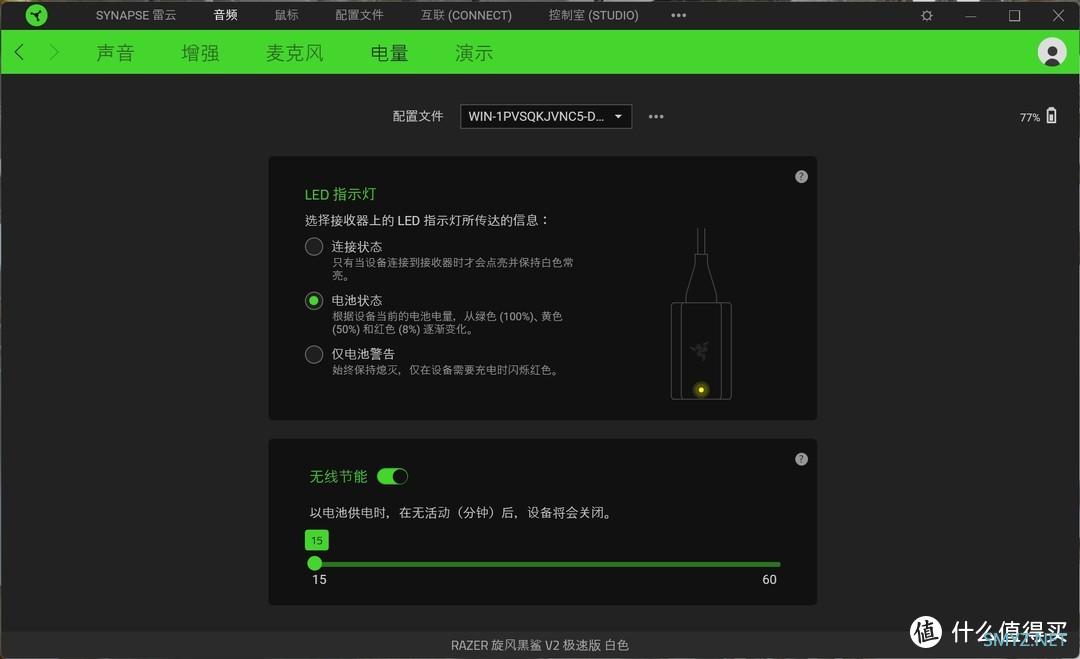Click the LED 指示灯 heading

click(340, 194)
